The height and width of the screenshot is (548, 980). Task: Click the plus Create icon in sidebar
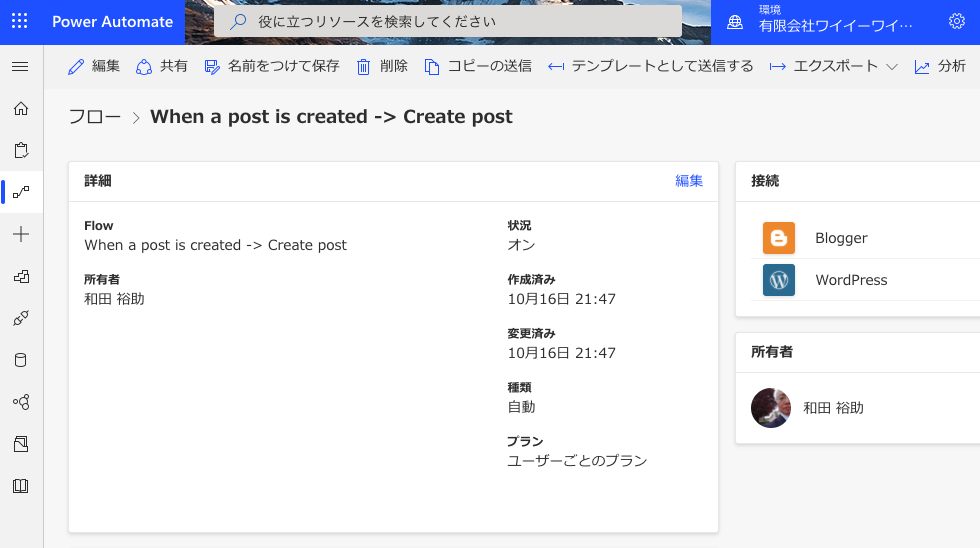click(21, 234)
